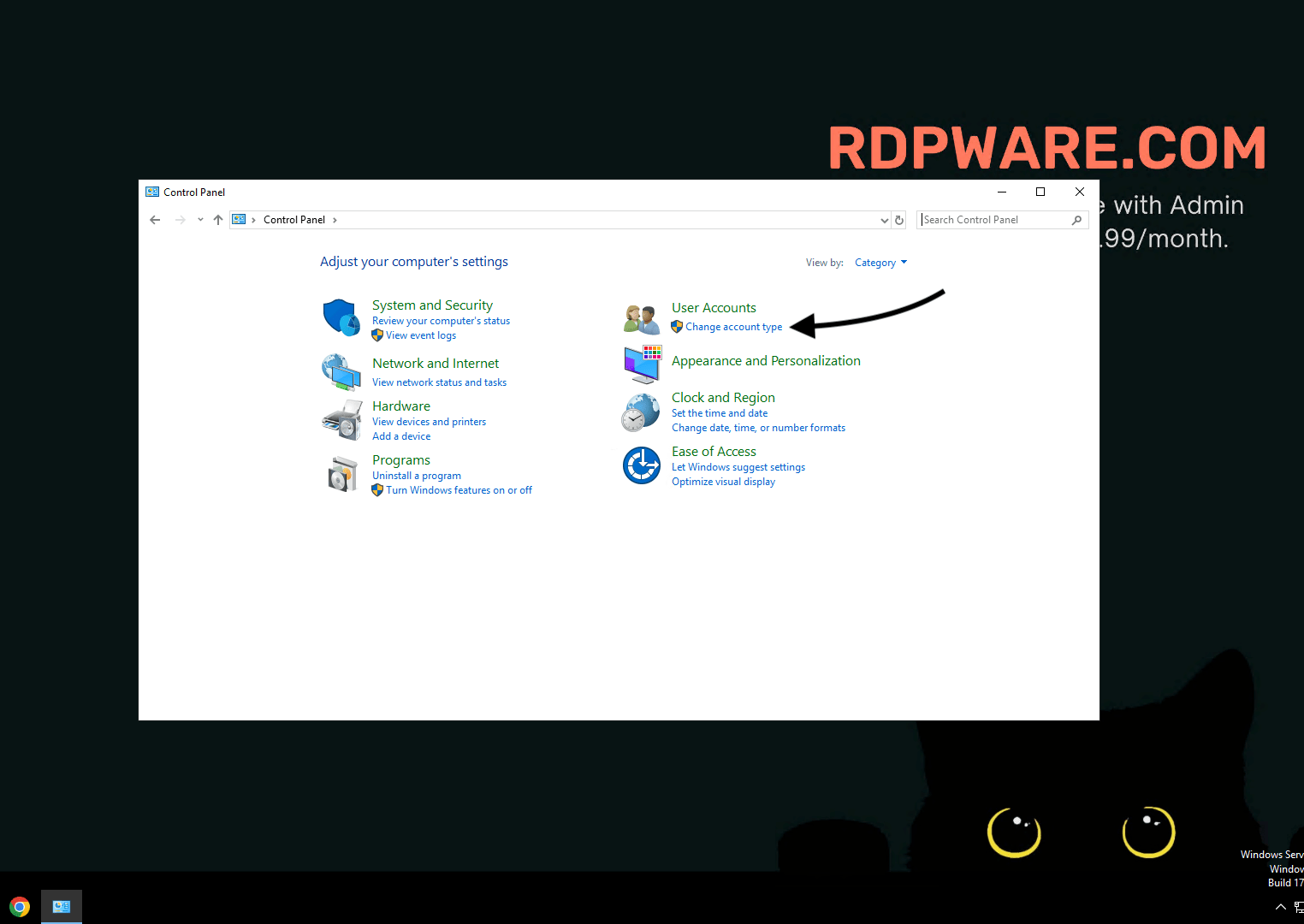Viewport: 1304px width, 924px height.
Task: Open the View by Category dropdown
Action: [880, 263]
